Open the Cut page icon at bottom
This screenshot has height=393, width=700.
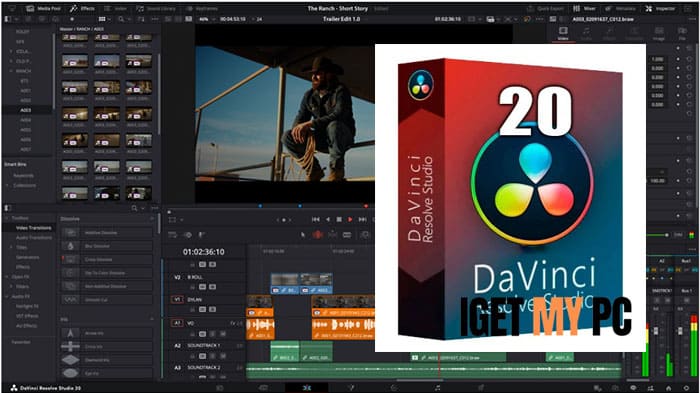(263, 388)
